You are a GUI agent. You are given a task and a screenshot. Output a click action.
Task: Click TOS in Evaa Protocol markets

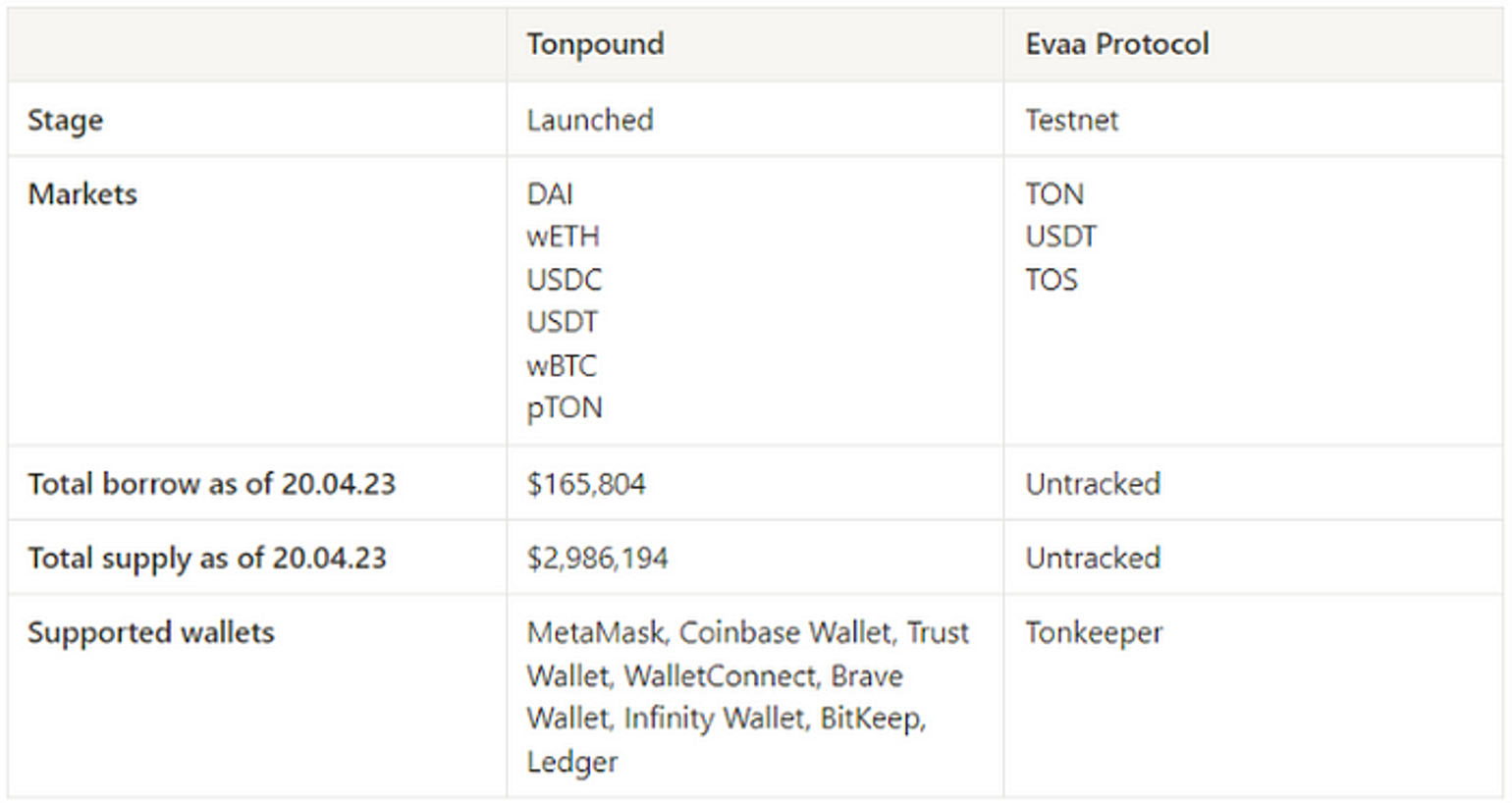(1052, 280)
